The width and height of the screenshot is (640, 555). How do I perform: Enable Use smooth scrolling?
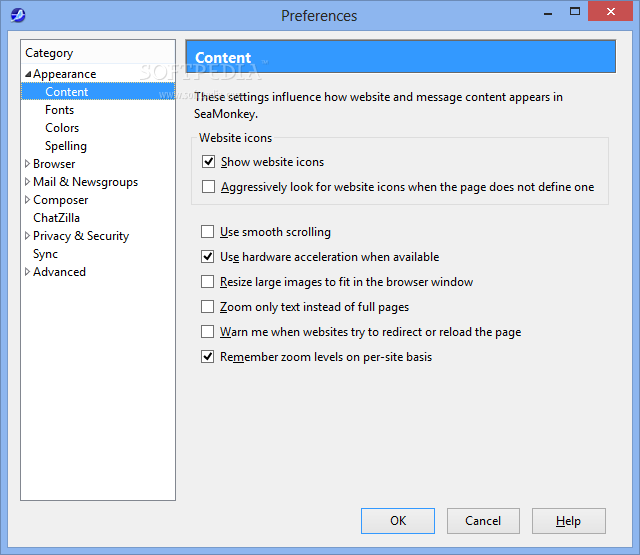(x=207, y=231)
